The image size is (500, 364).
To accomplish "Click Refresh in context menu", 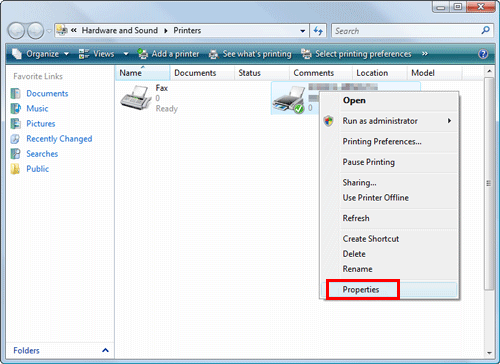I will coord(356,218).
